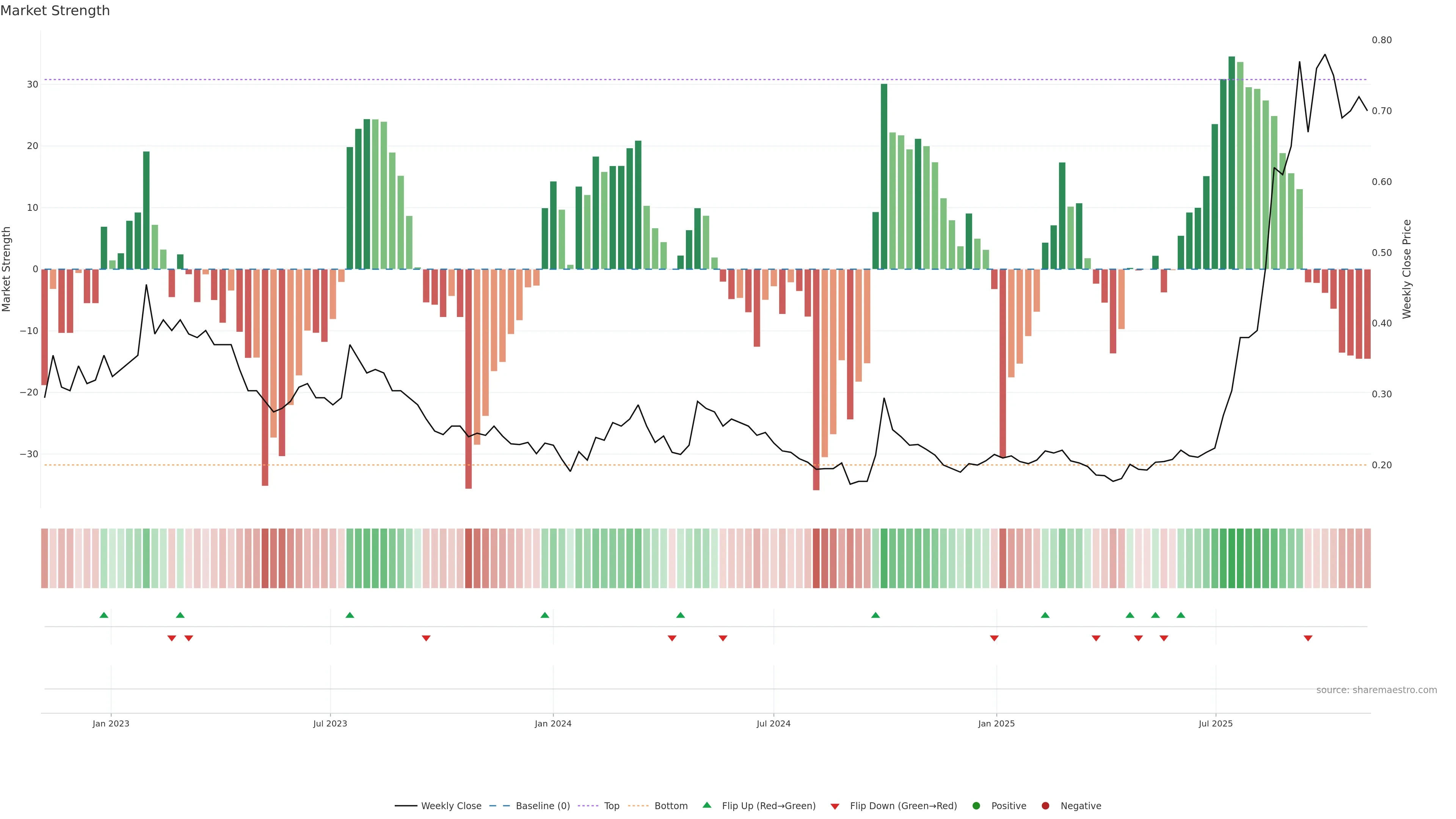Click Flip Down red triangle legend icon

[835, 806]
